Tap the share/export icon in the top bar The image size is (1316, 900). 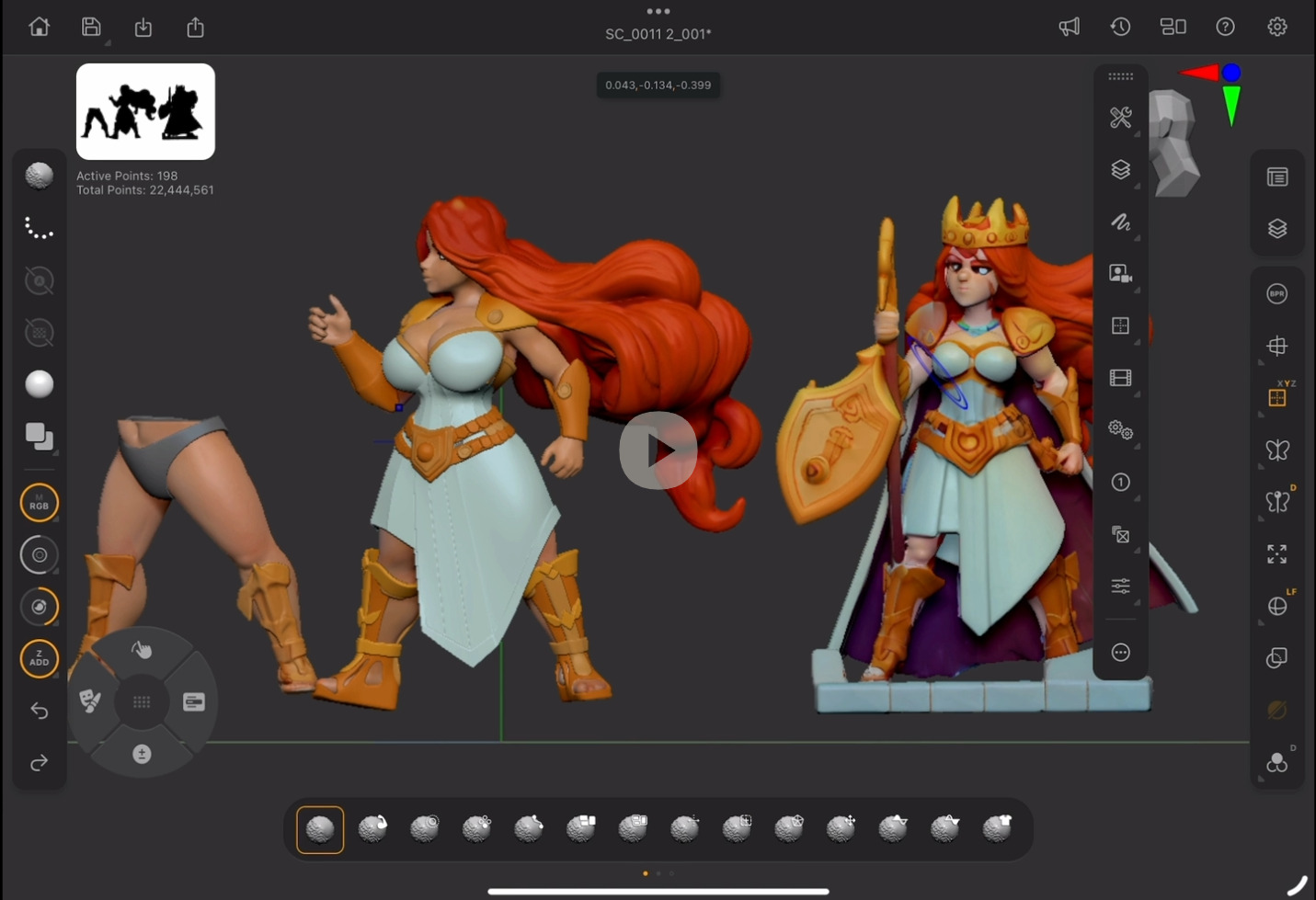pos(195,27)
